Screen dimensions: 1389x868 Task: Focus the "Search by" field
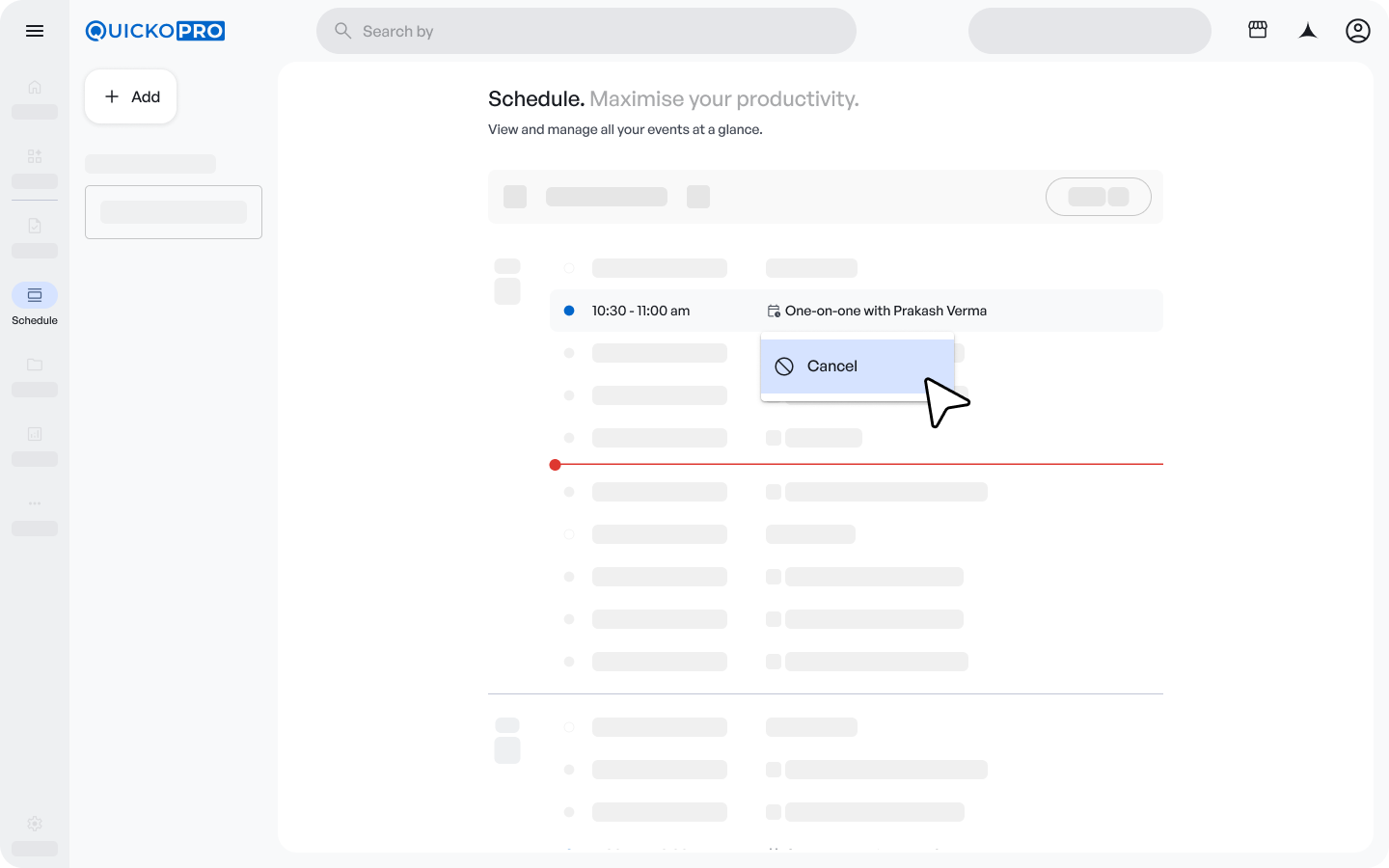tap(586, 31)
